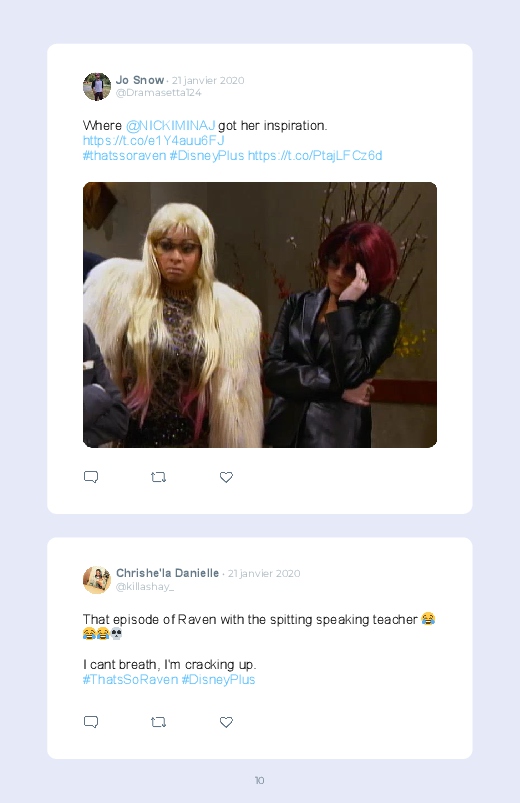The width and height of the screenshot is (520, 803).
Task: Reply to Chrishe'la Danielle's tweet
Action: (x=91, y=722)
